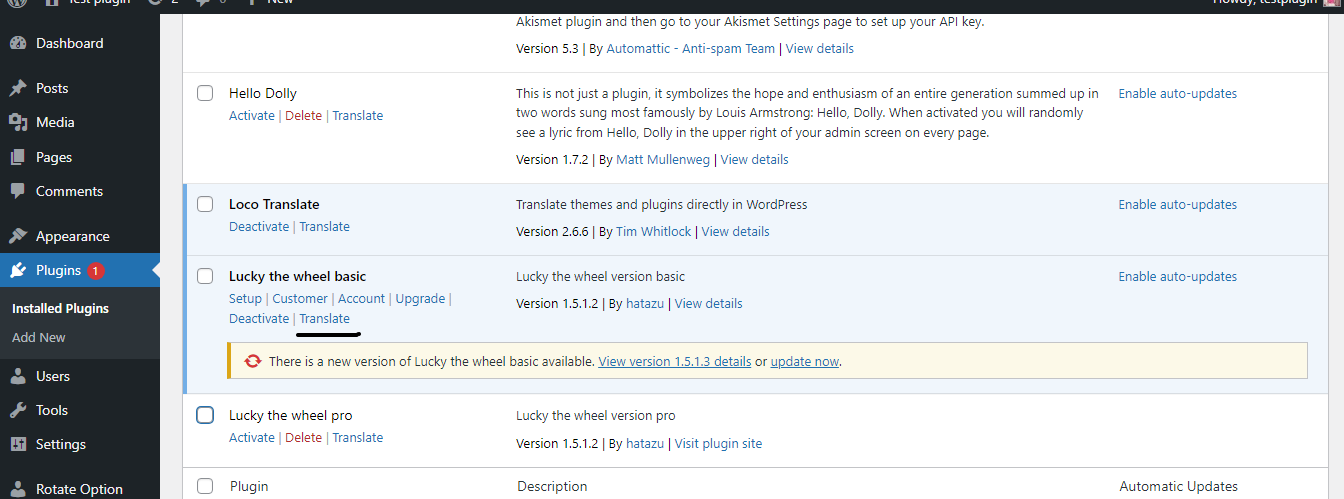Enable auto-updates for Hello Dolly
Viewport: 1344px width, 499px height.
click(1177, 93)
